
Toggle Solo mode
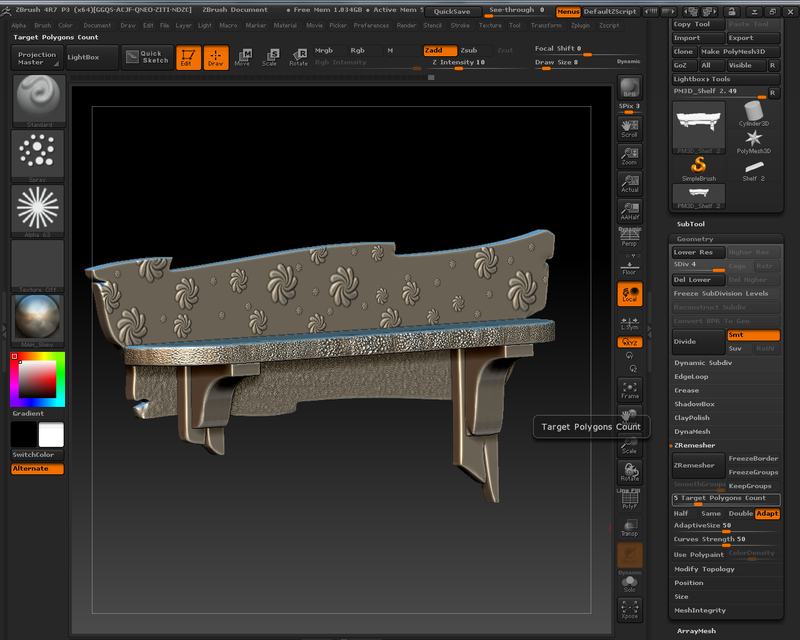[630, 582]
